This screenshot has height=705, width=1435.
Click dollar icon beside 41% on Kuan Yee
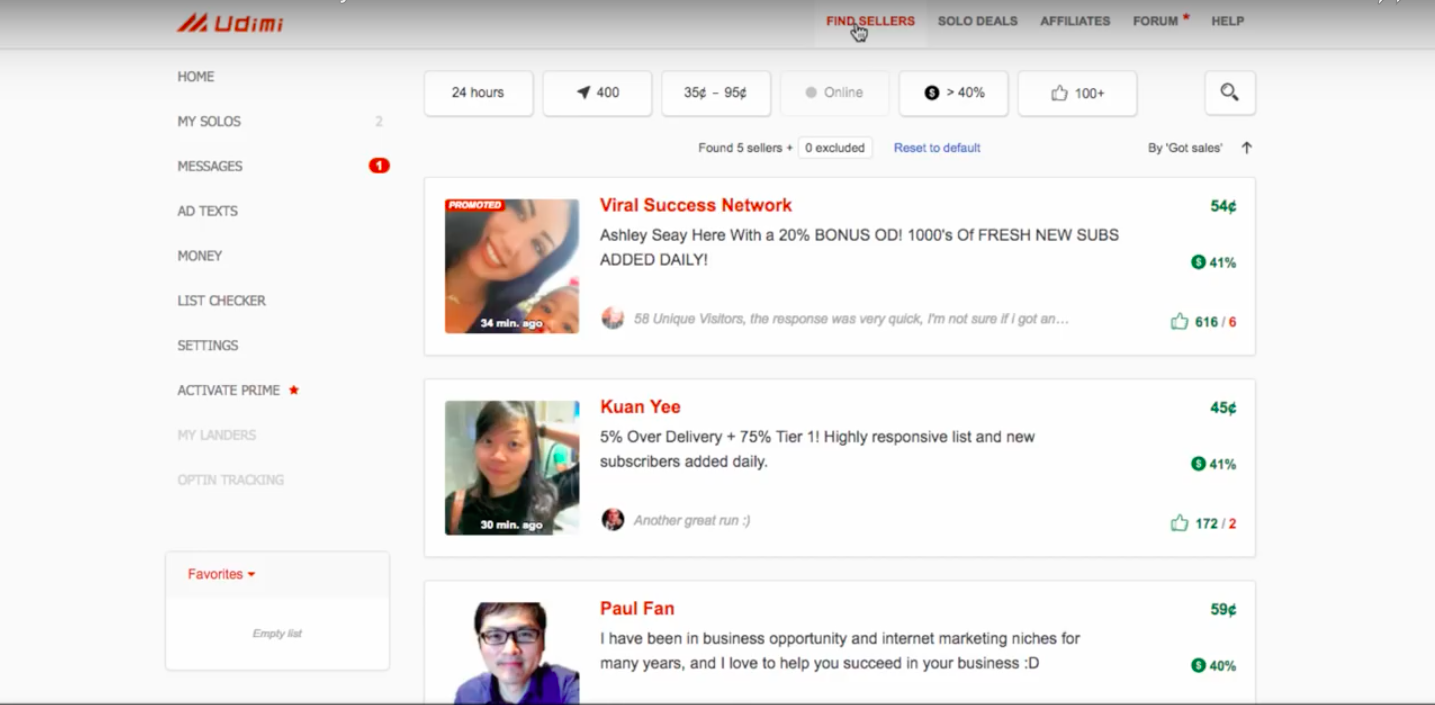coord(1198,464)
